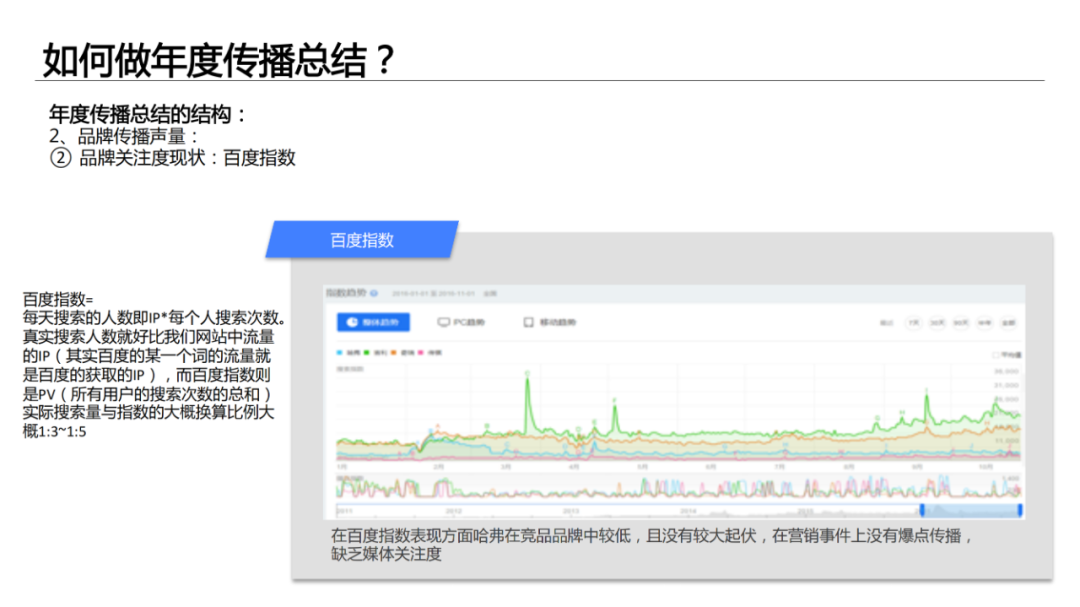Toggle the pink legend series square
This screenshot has width=1080, height=607.
pos(421,352)
